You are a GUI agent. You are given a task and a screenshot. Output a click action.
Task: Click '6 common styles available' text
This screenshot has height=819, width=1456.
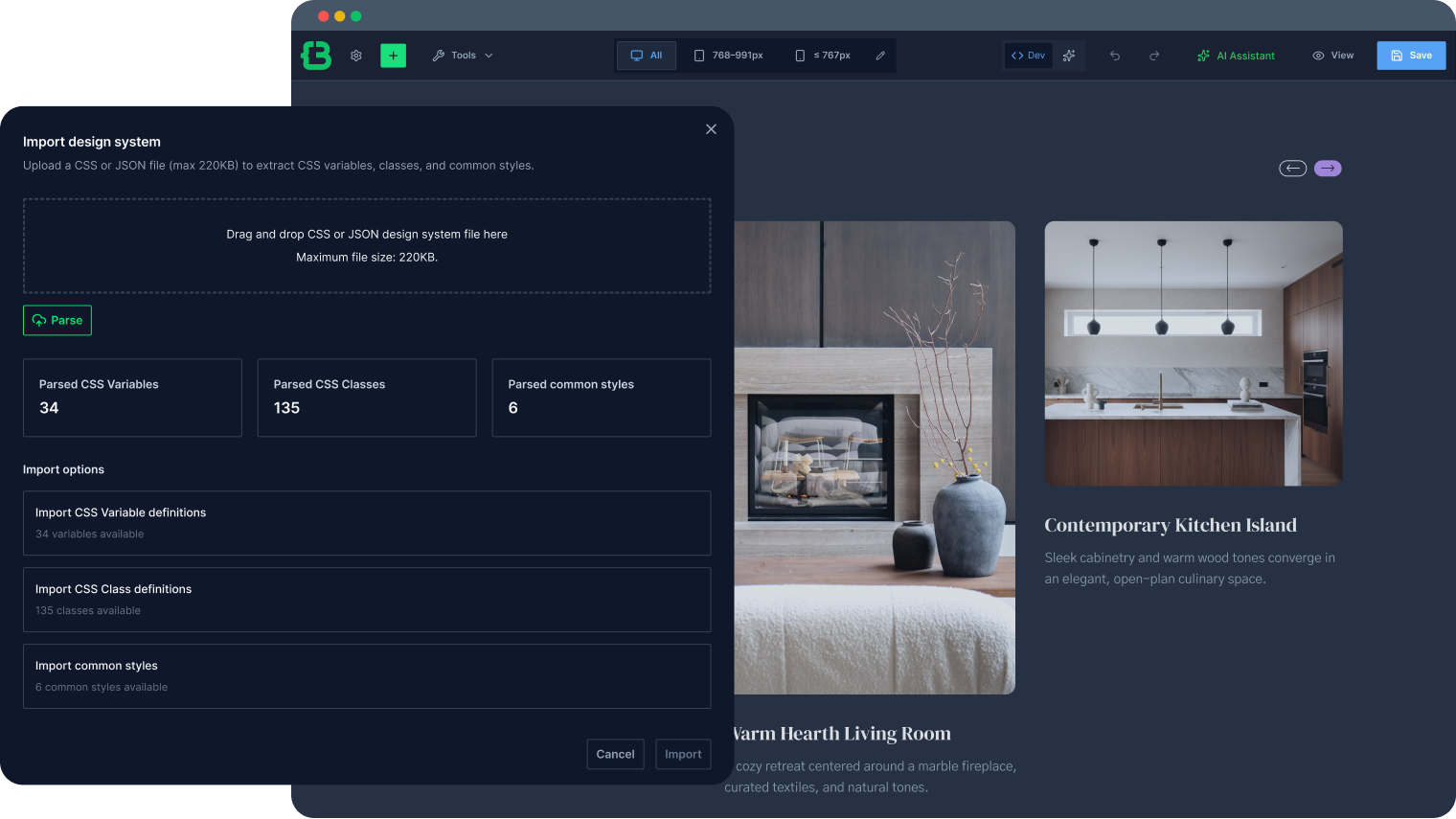click(102, 688)
